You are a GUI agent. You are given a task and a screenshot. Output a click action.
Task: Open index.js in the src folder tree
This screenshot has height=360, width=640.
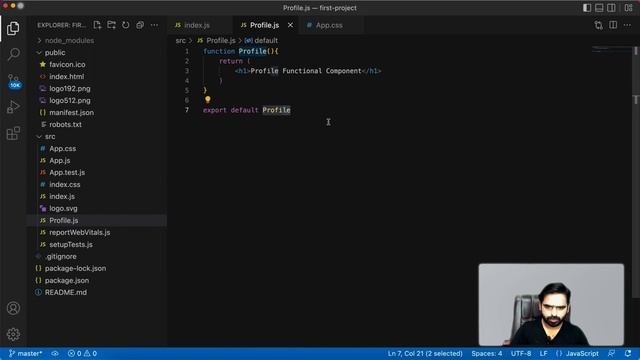pos(97,196)
